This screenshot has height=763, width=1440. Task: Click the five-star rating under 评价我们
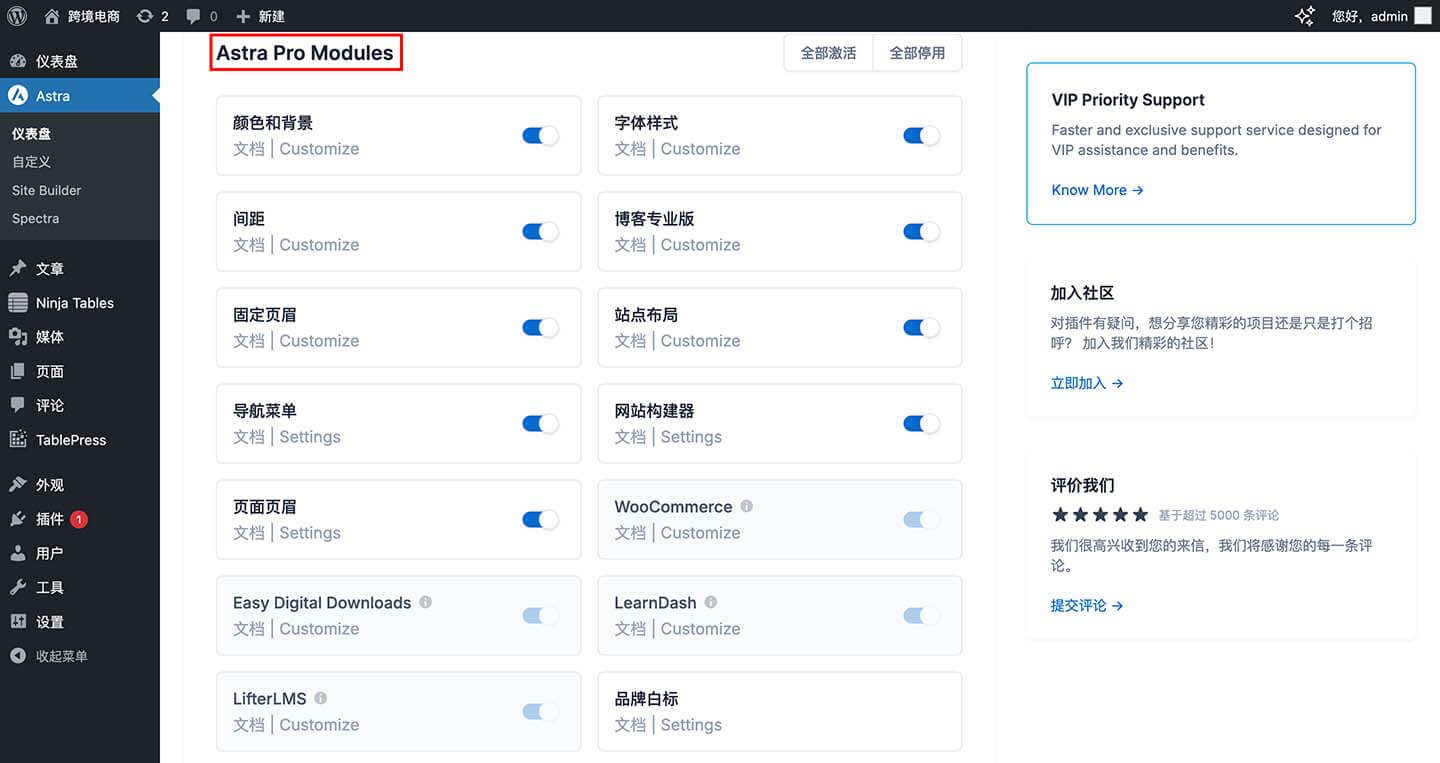[1100, 515]
